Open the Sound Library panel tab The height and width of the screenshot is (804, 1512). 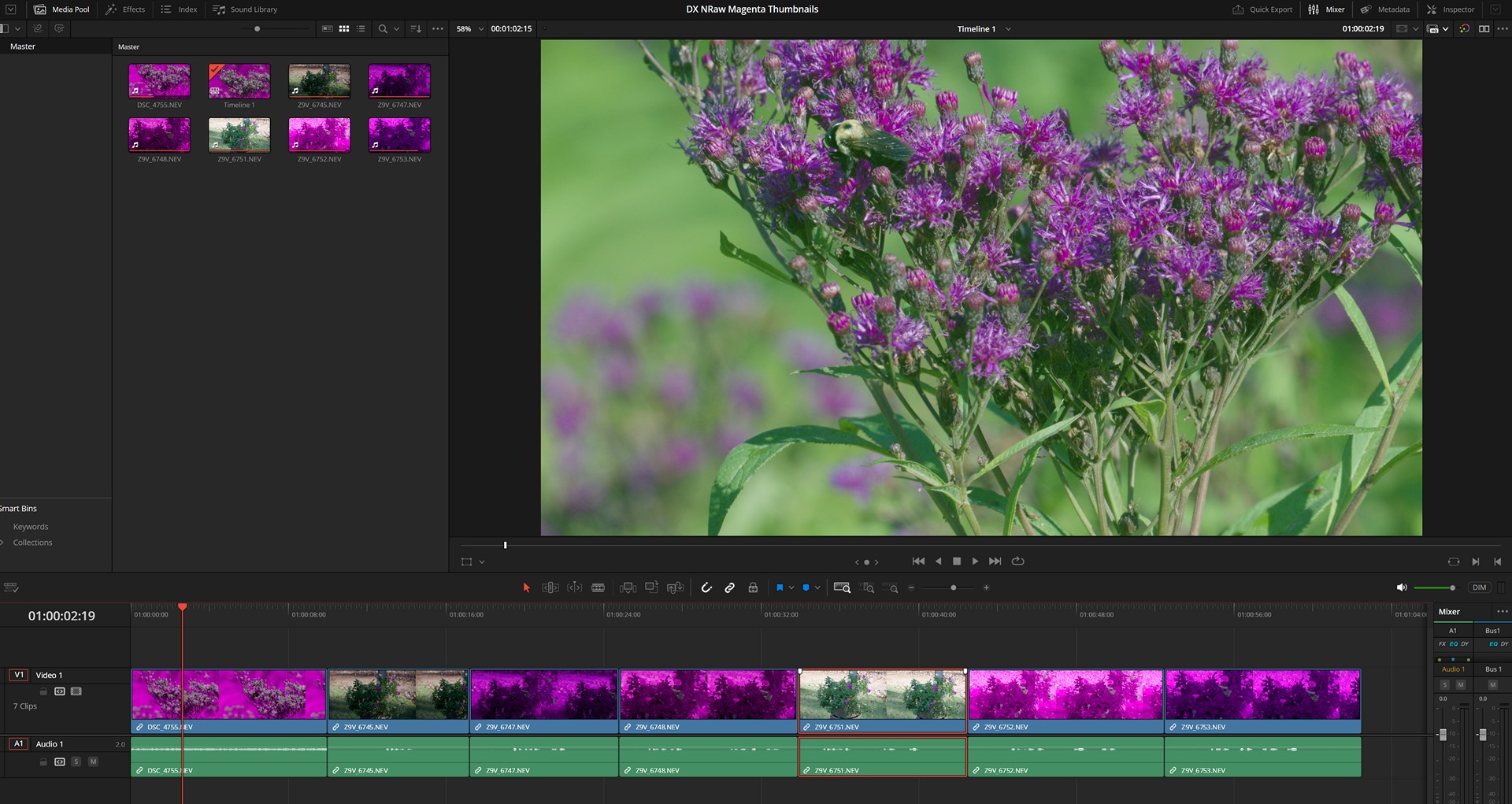click(x=245, y=9)
